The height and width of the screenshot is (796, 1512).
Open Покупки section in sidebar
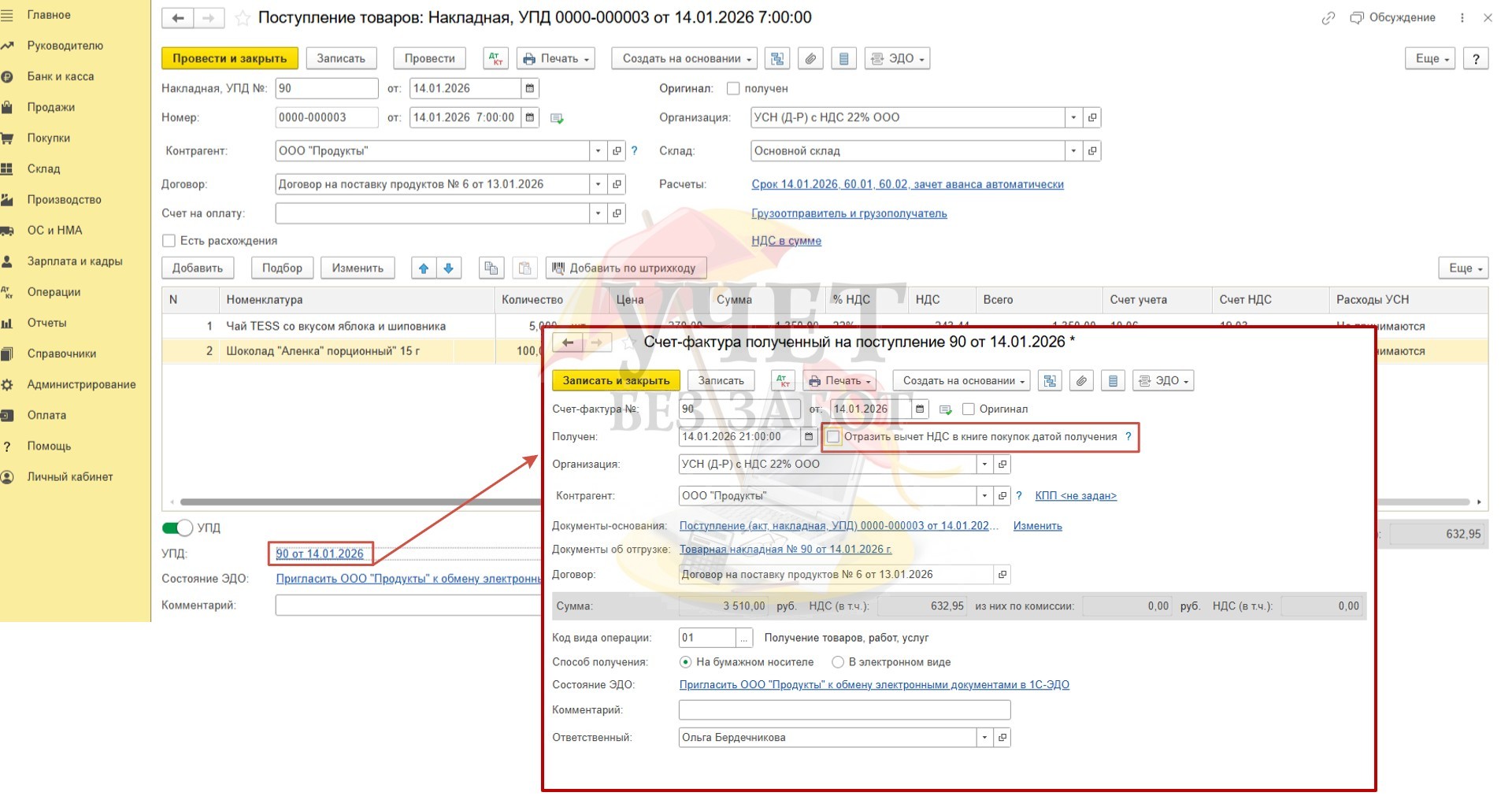[x=49, y=138]
